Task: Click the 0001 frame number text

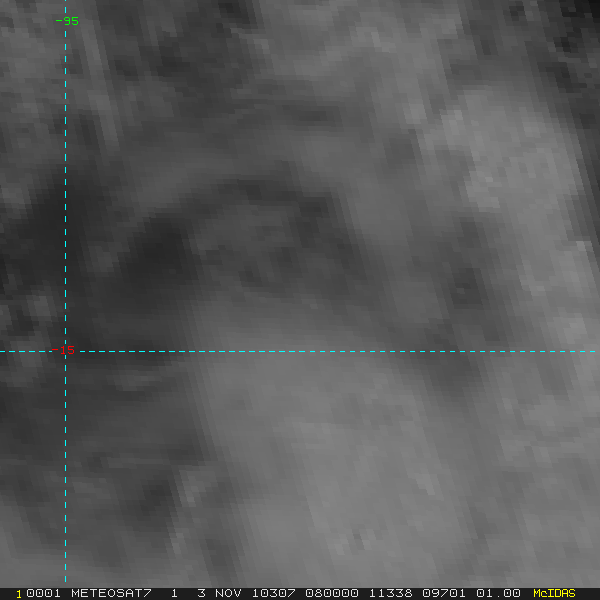Action: coord(43,593)
